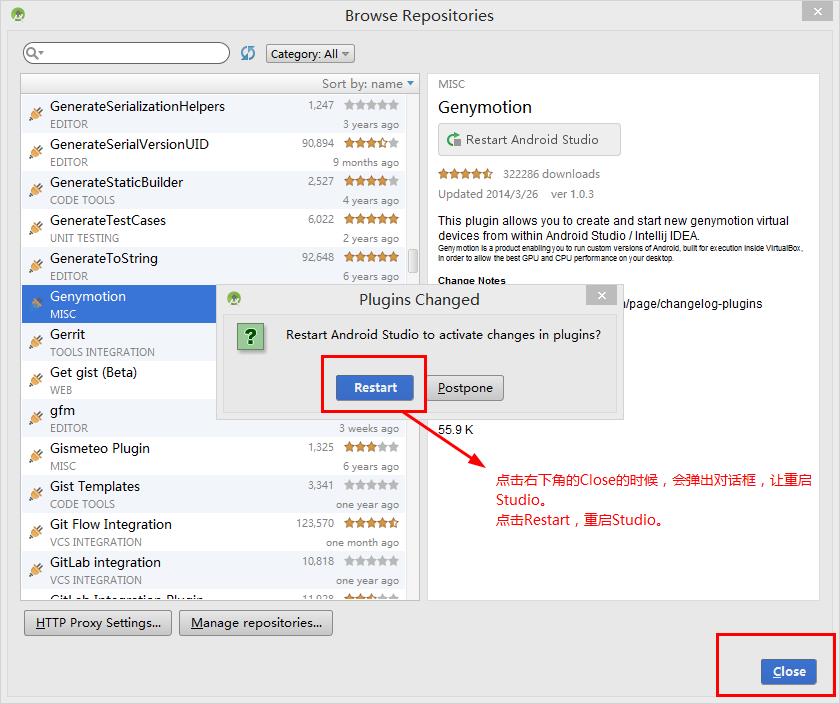The height and width of the screenshot is (704, 840).
Task: Click the Get gist (Beta) plugin icon
Action: tap(36, 380)
